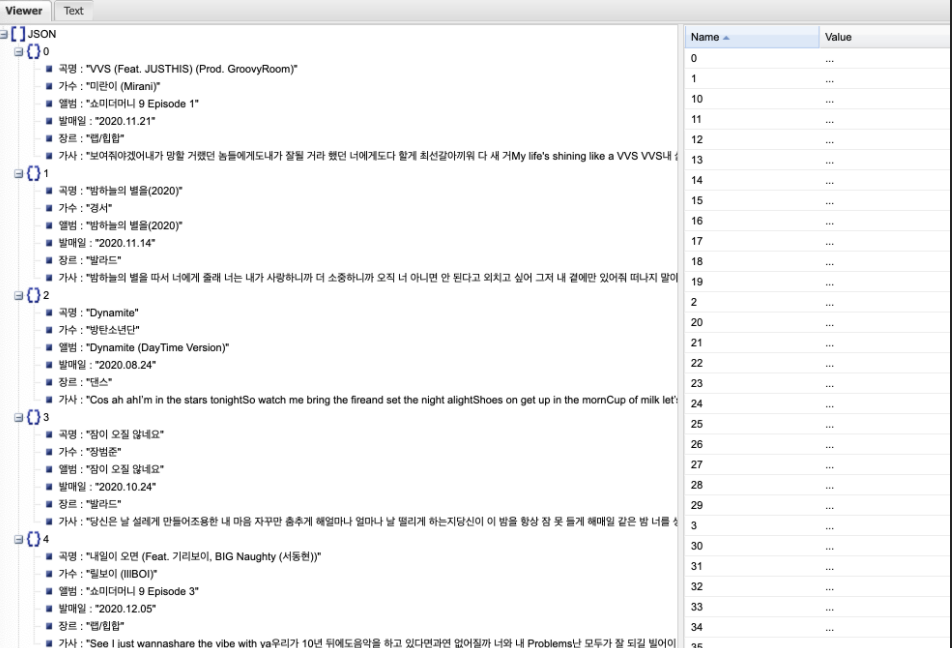Click property icon beside "Cos ah ahI'm in the stars" lyrics

pos(49,400)
